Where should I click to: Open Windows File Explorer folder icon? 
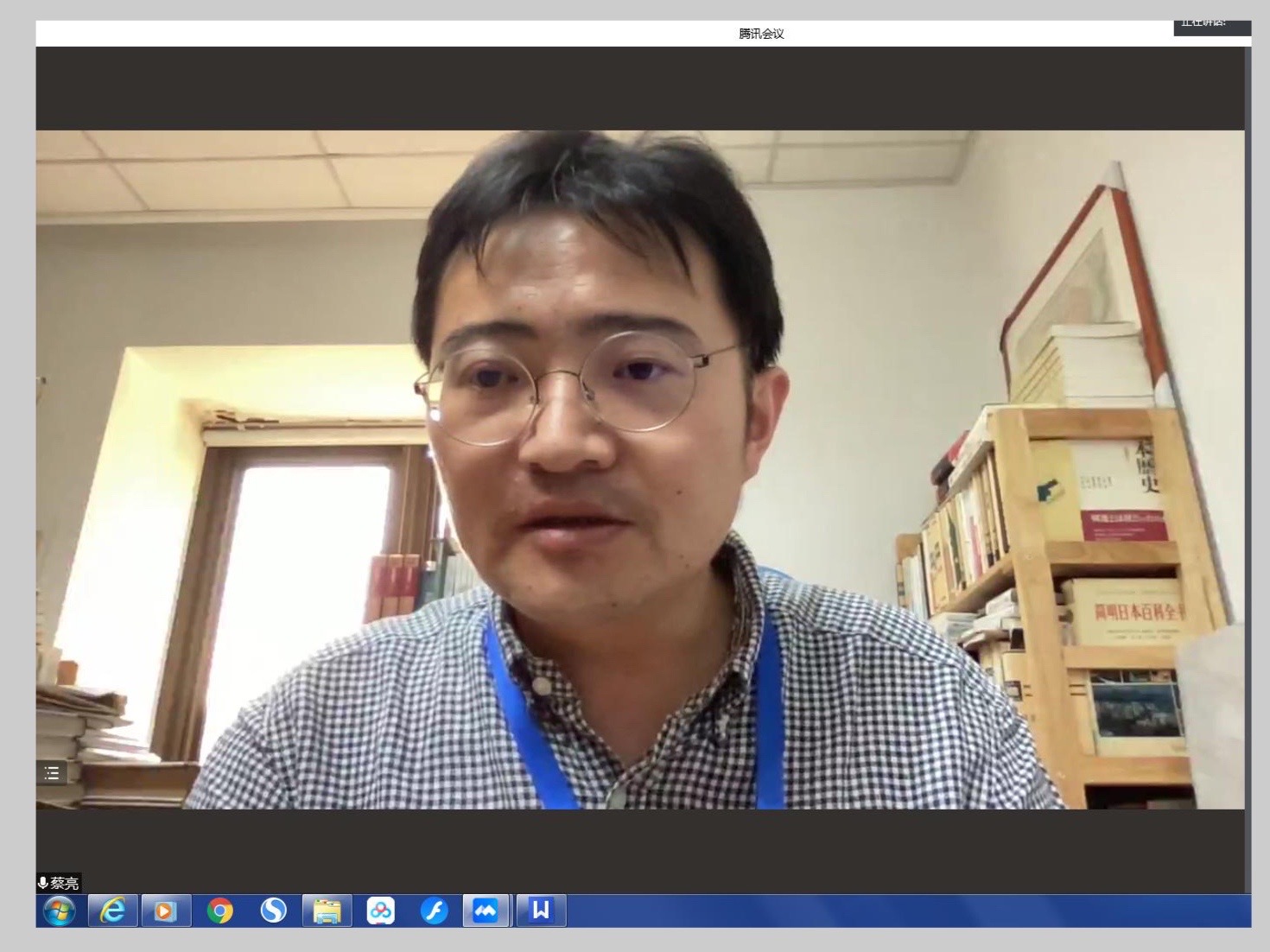(327, 911)
